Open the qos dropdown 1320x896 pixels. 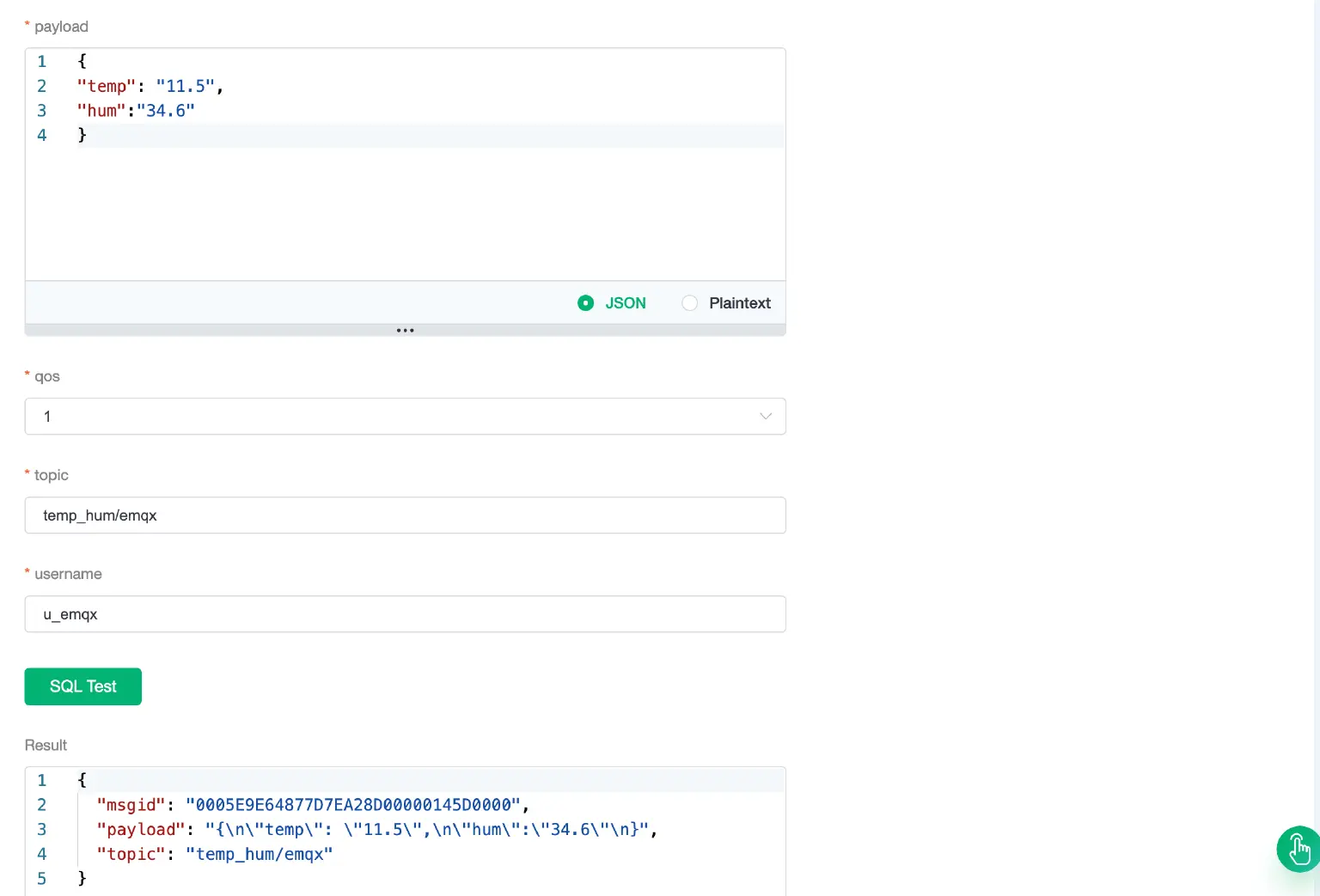tap(405, 416)
